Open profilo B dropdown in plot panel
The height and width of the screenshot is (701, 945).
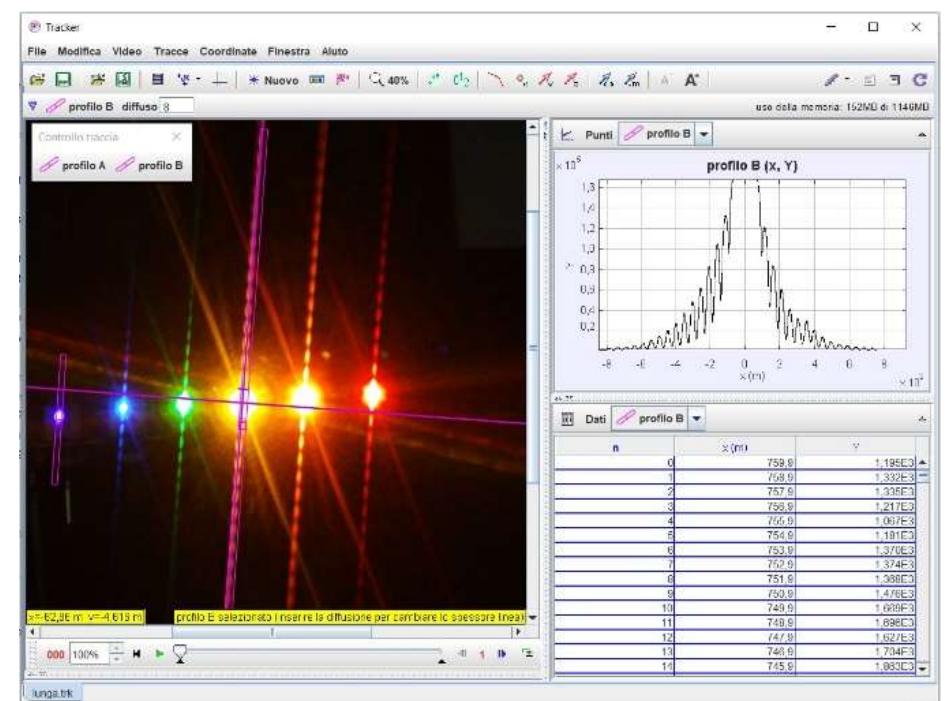coord(703,134)
